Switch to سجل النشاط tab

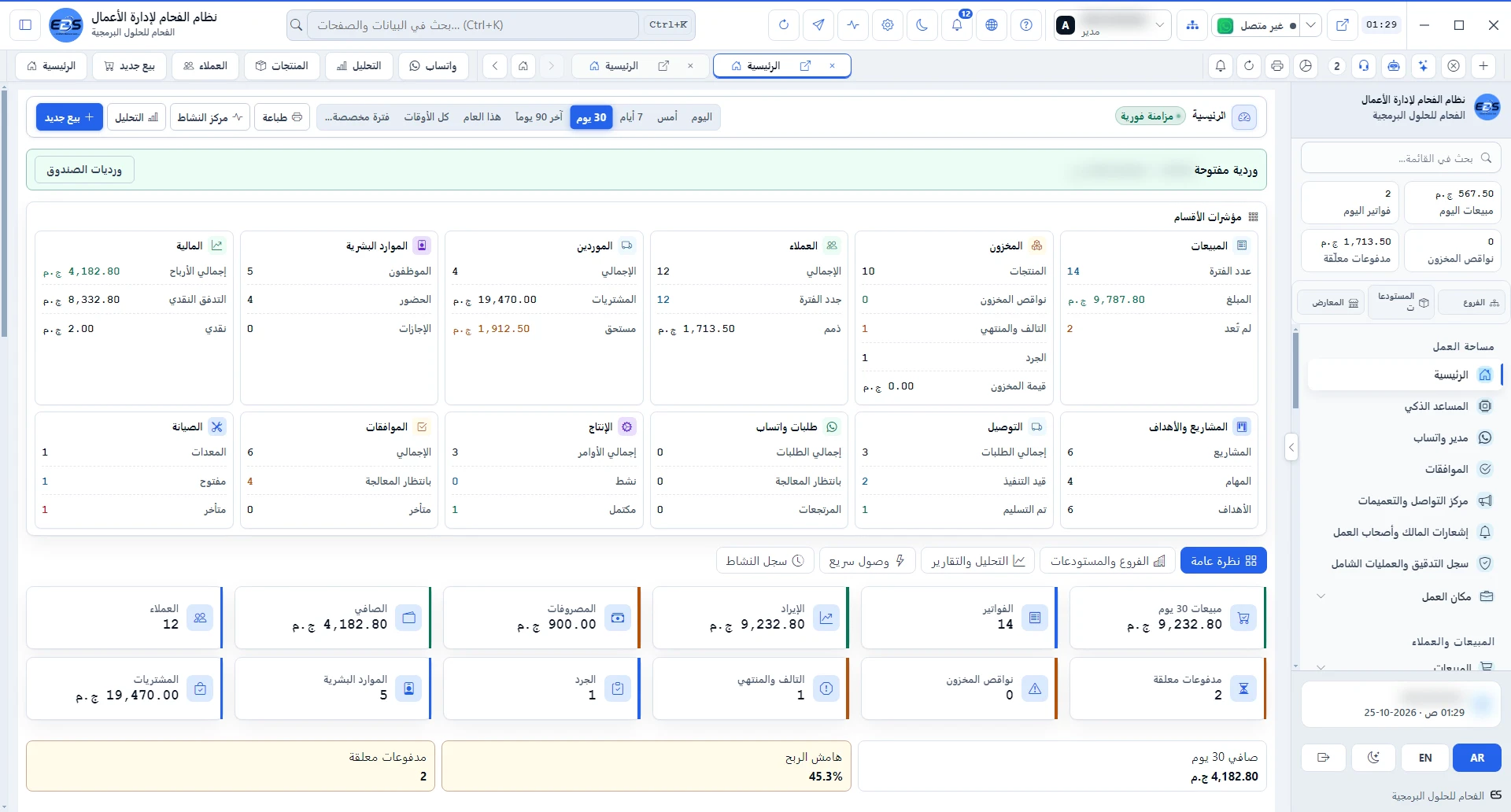pos(765,561)
